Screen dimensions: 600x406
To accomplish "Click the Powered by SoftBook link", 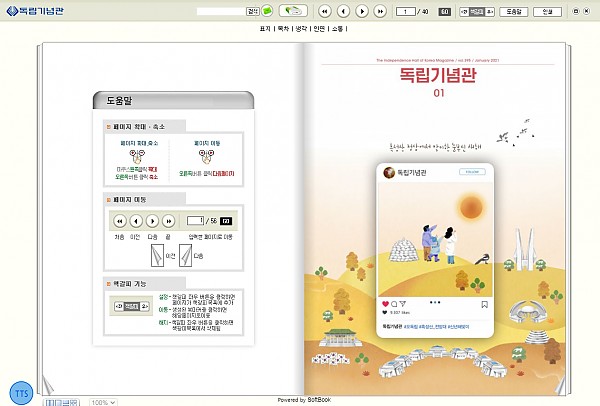I will click(304, 400).
